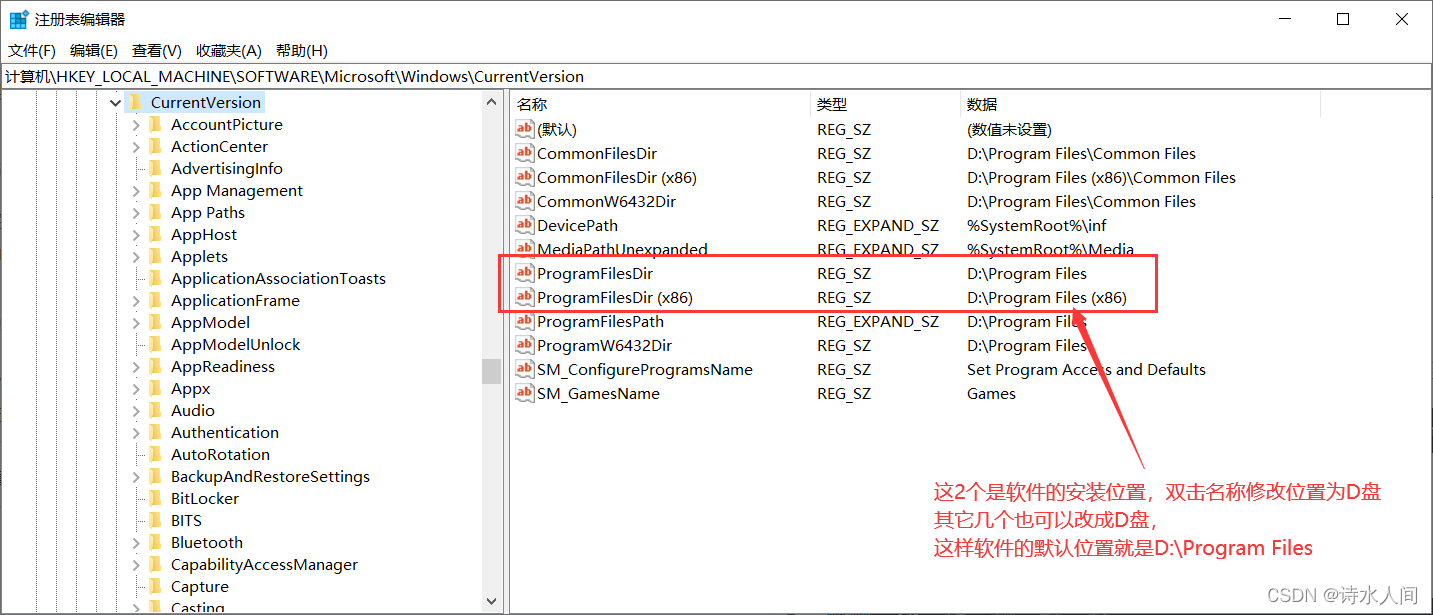Image resolution: width=1433 pixels, height=615 pixels.
Task: Open the 收藏夹(A) menu
Action: point(229,50)
